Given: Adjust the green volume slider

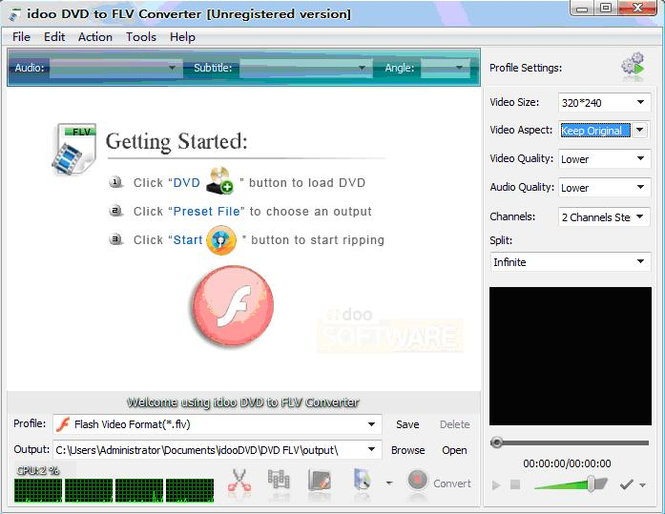Looking at the screenshot, I should click(571, 483).
